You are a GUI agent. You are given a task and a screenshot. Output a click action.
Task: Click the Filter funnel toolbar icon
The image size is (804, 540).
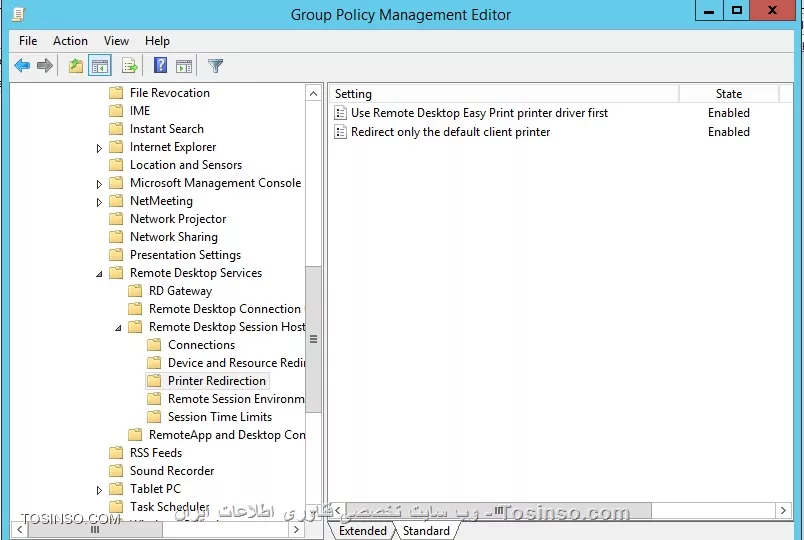215,66
